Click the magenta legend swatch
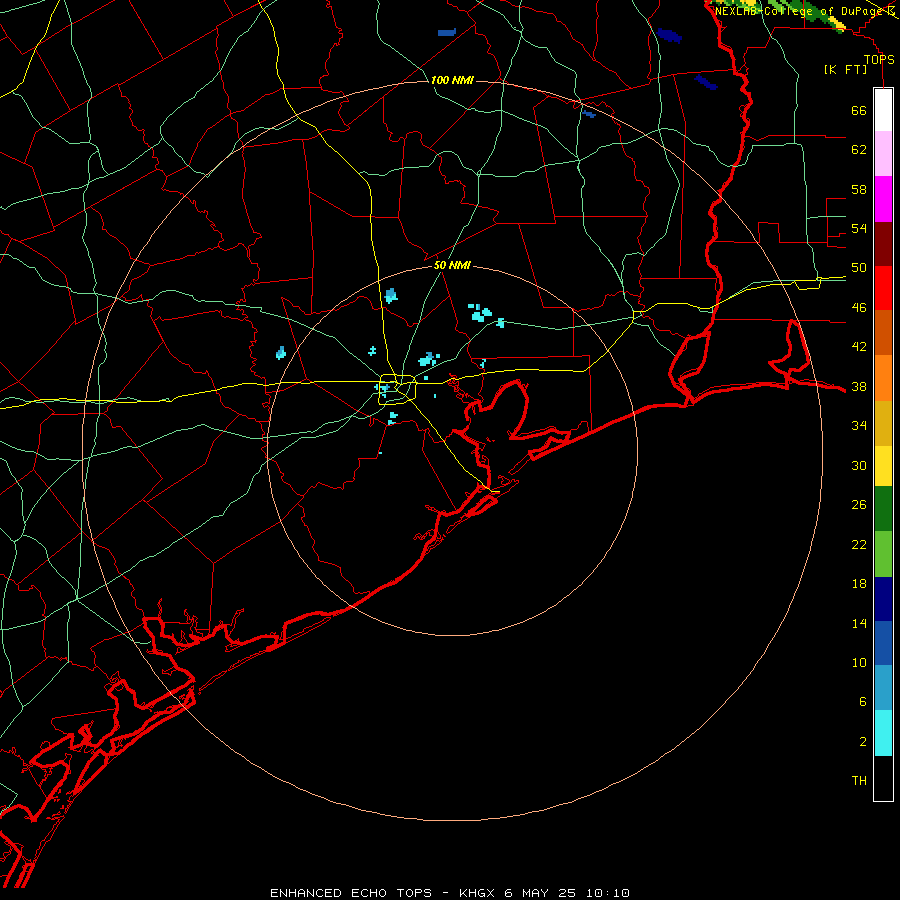The width and height of the screenshot is (900, 900). [x=883, y=199]
